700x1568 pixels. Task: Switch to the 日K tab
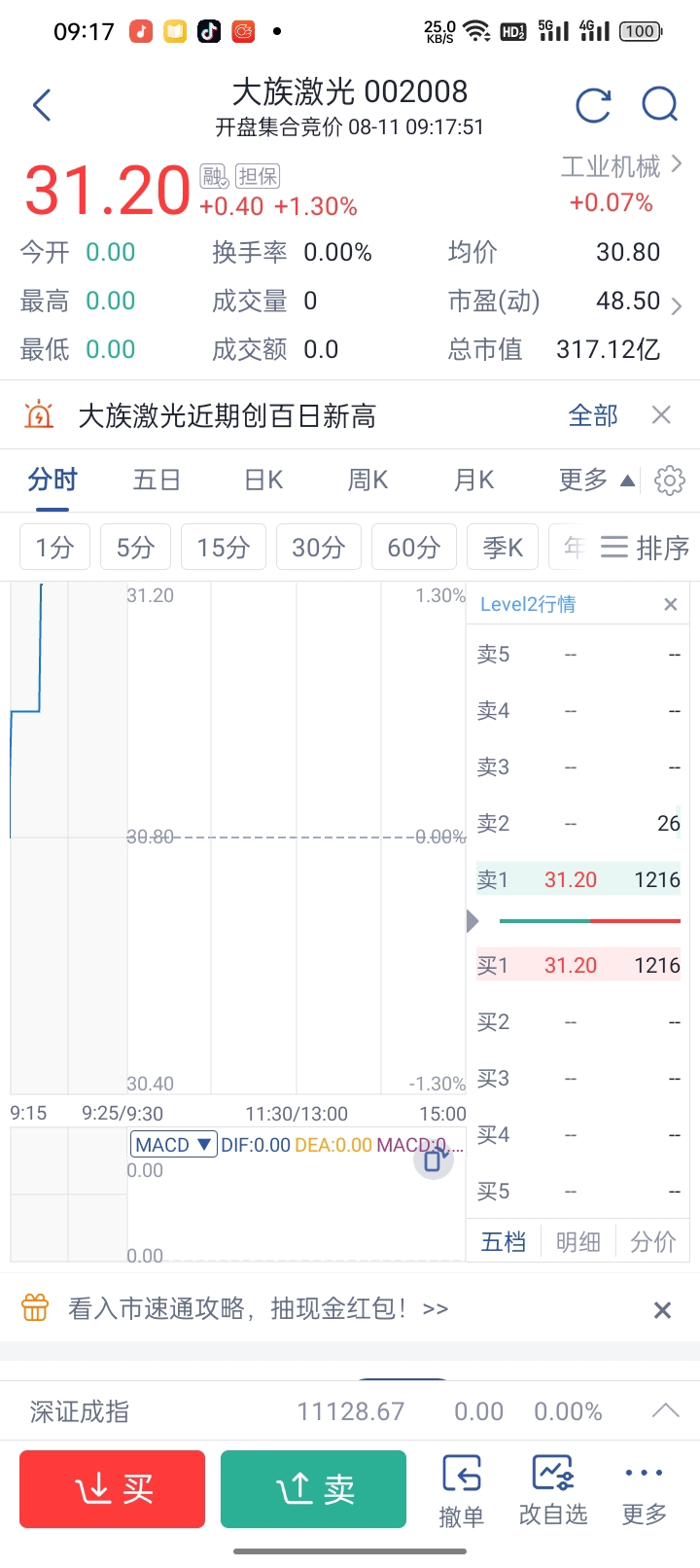point(263,480)
